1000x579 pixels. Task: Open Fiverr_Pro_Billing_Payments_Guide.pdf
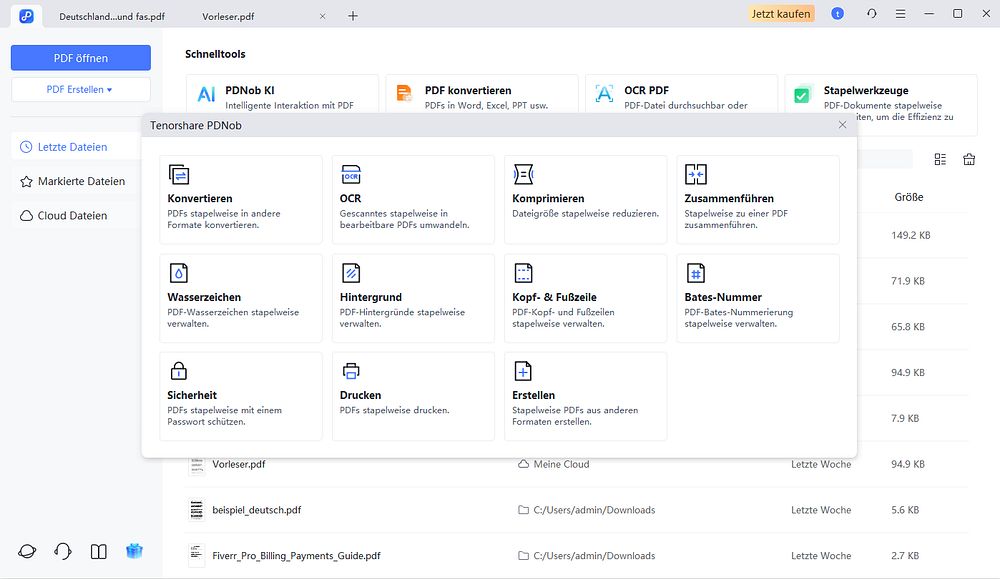pyautogui.click(x=296, y=556)
